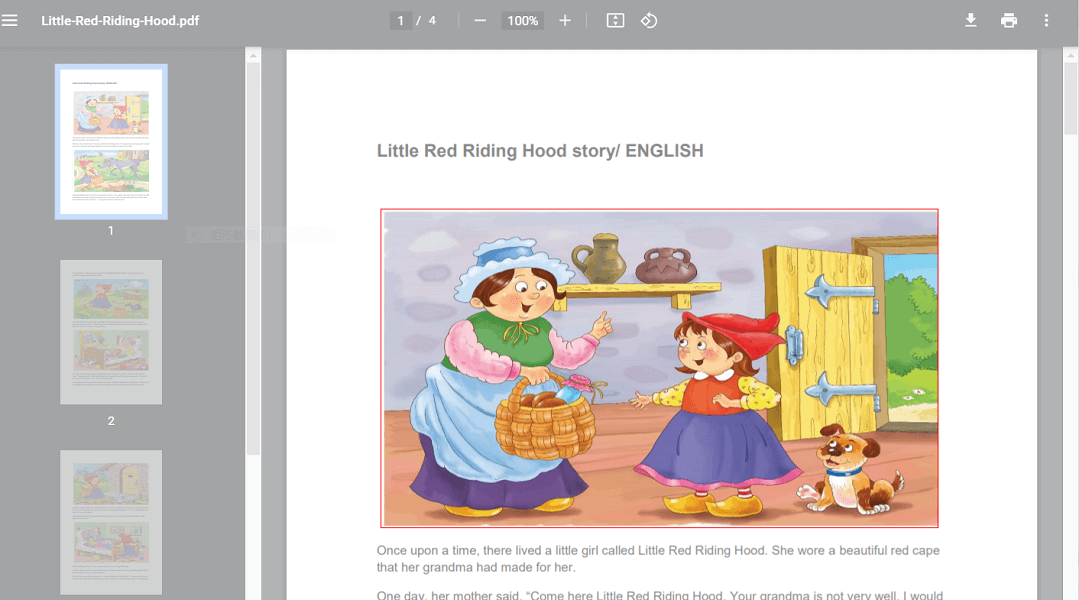
Task: Click the page number input box
Action: 400,20
